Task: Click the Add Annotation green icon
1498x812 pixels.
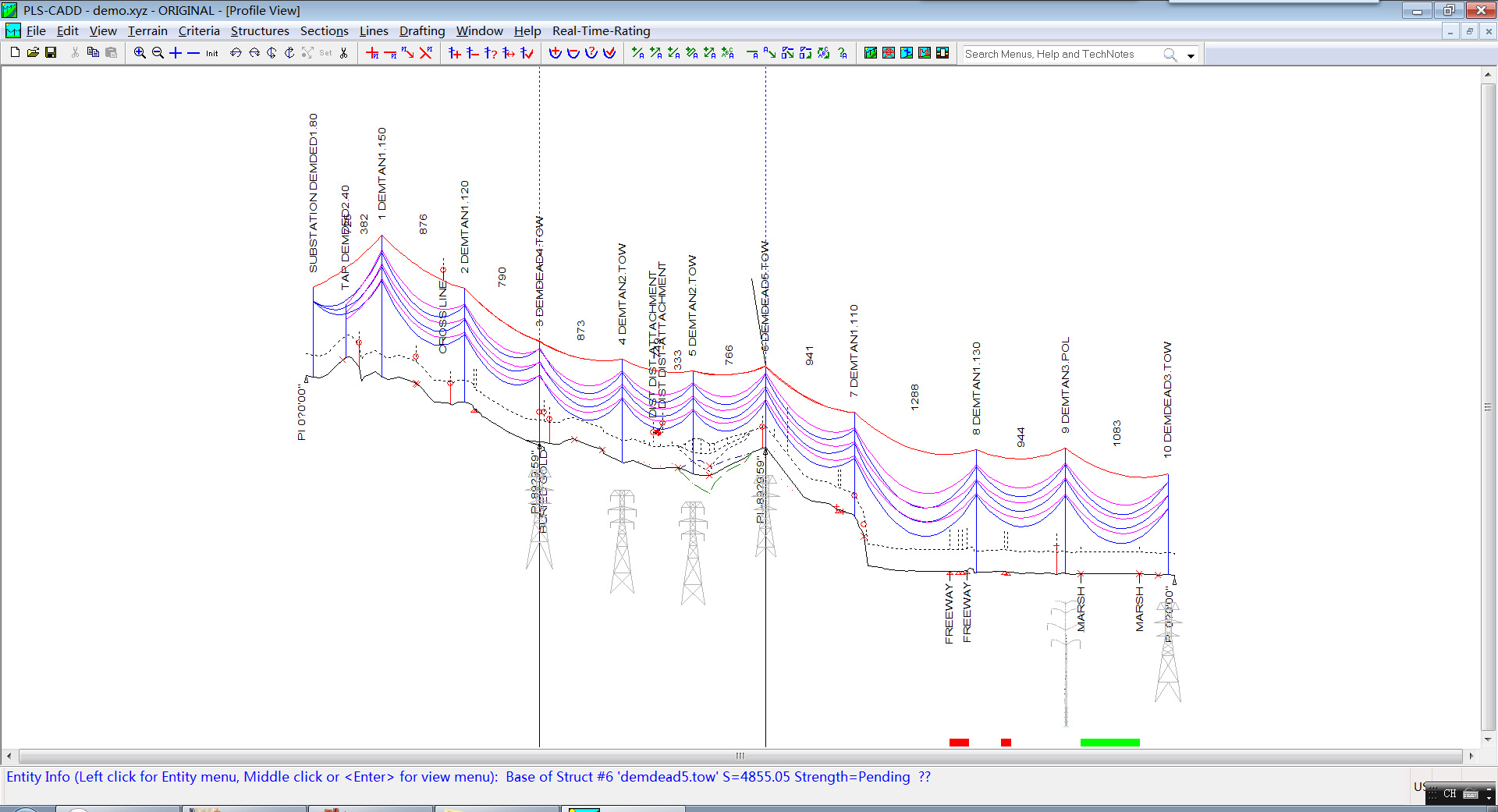Action: [x=637, y=53]
